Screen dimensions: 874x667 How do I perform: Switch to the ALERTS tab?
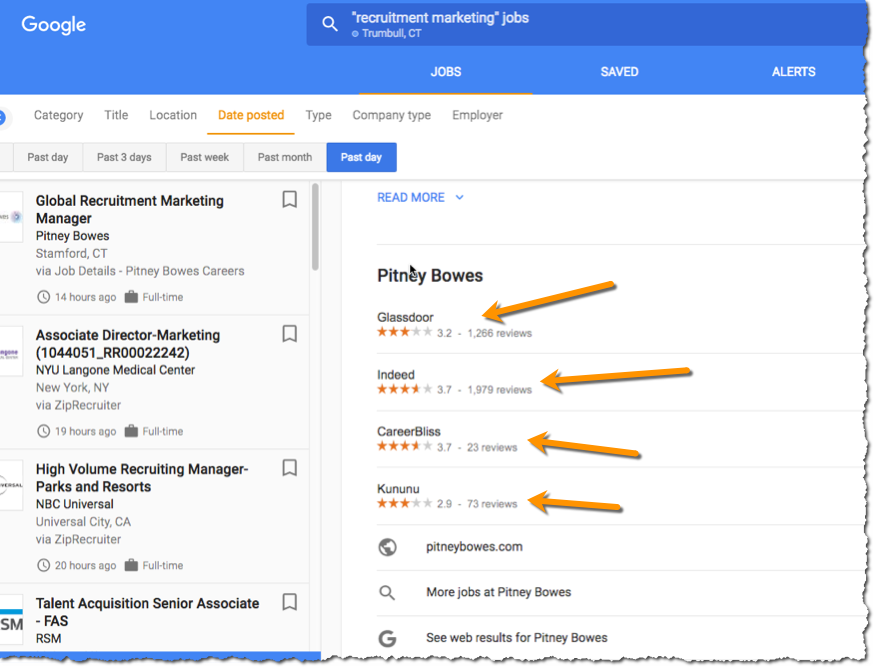(793, 72)
